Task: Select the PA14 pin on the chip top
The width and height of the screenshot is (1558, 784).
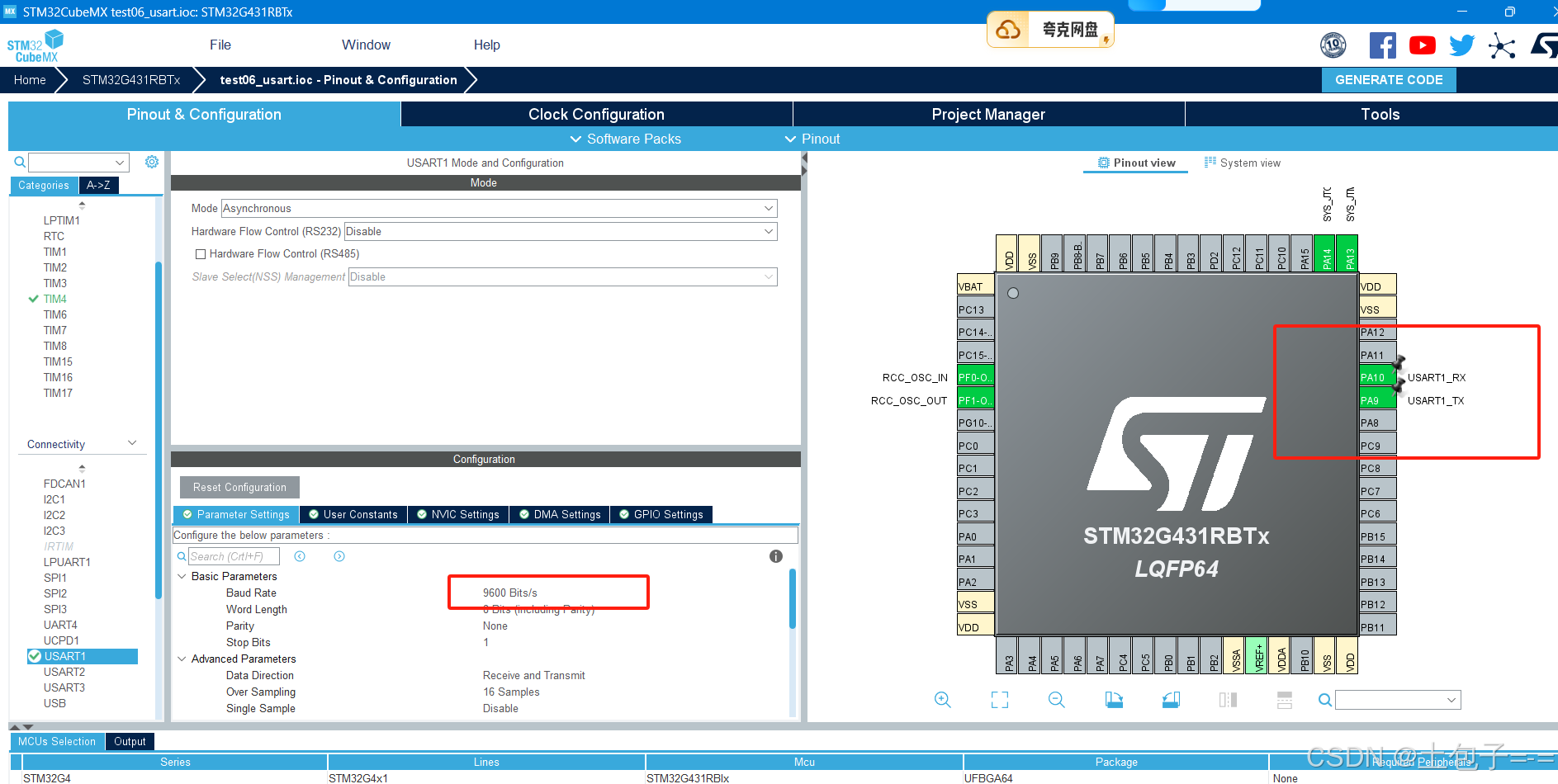Action: tap(1324, 253)
